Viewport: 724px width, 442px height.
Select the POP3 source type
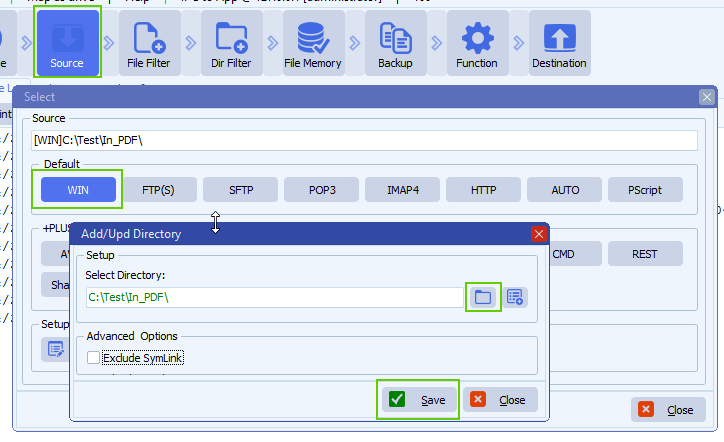tap(321, 189)
